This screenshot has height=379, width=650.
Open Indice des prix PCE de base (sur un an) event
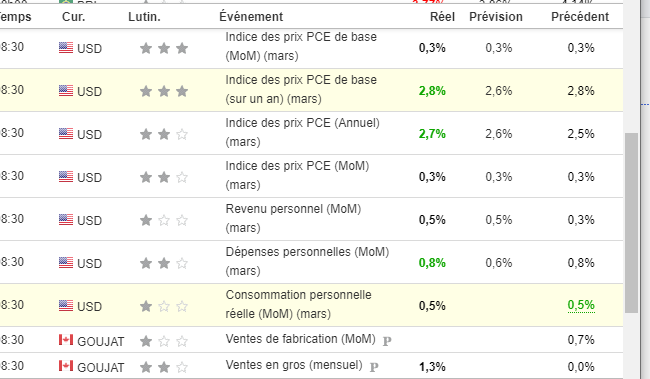(x=301, y=90)
